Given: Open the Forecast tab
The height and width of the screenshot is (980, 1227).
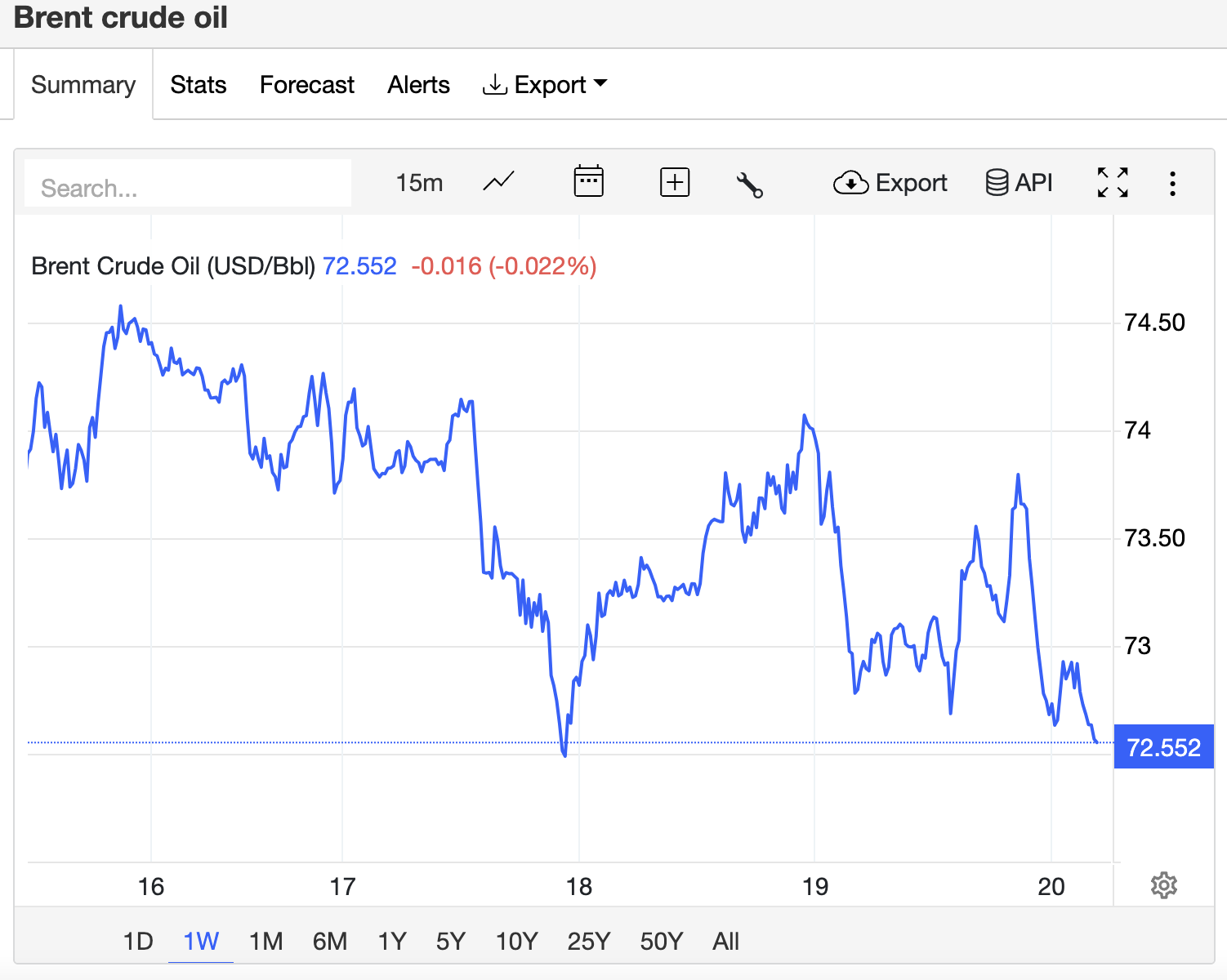Looking at the screenshot, I should coord(307,85).
